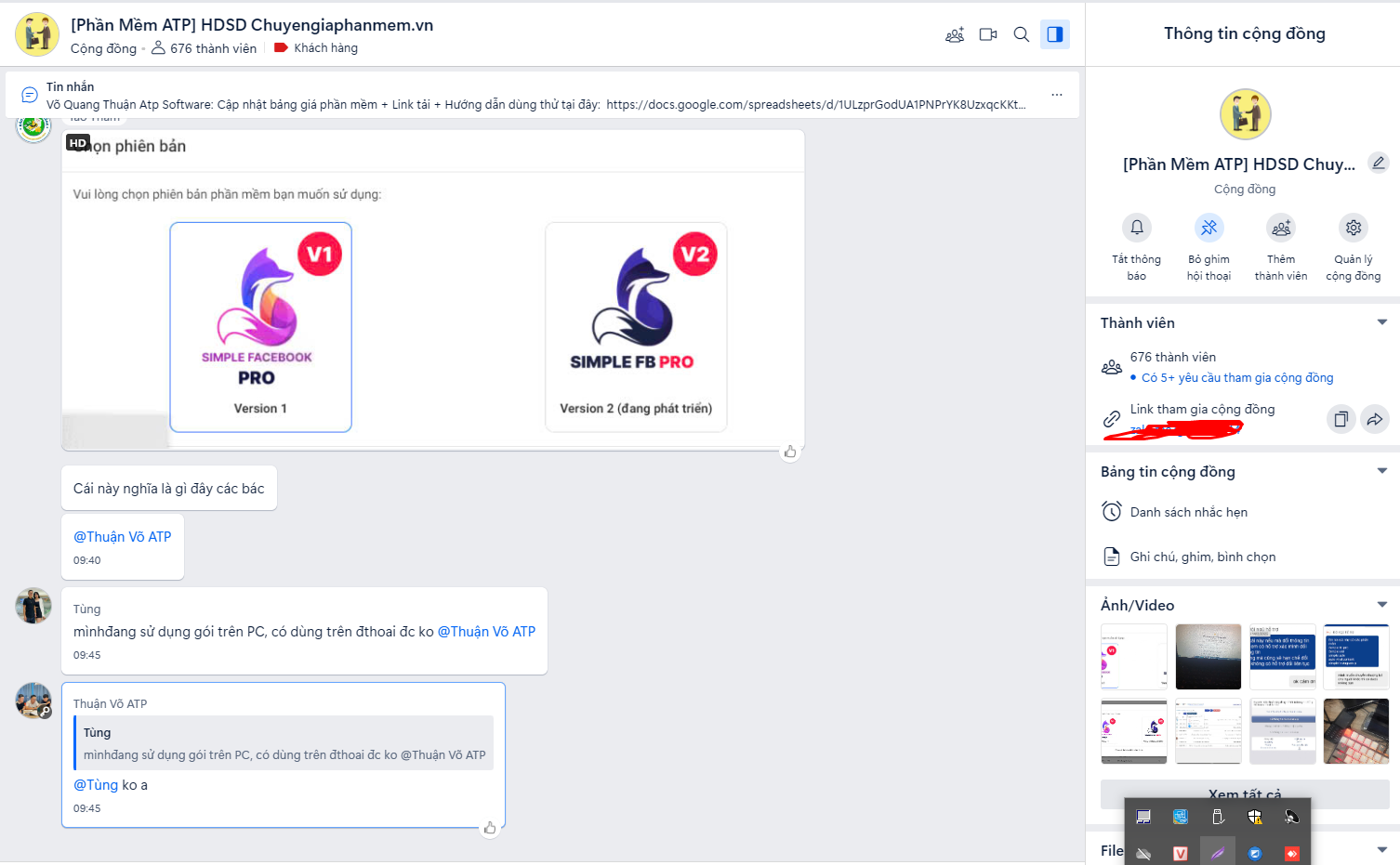Unpin conversation with Bỏ ghim hội thoại
This screenshot has width=1400, height=865.
click(x=1208, y=228)
